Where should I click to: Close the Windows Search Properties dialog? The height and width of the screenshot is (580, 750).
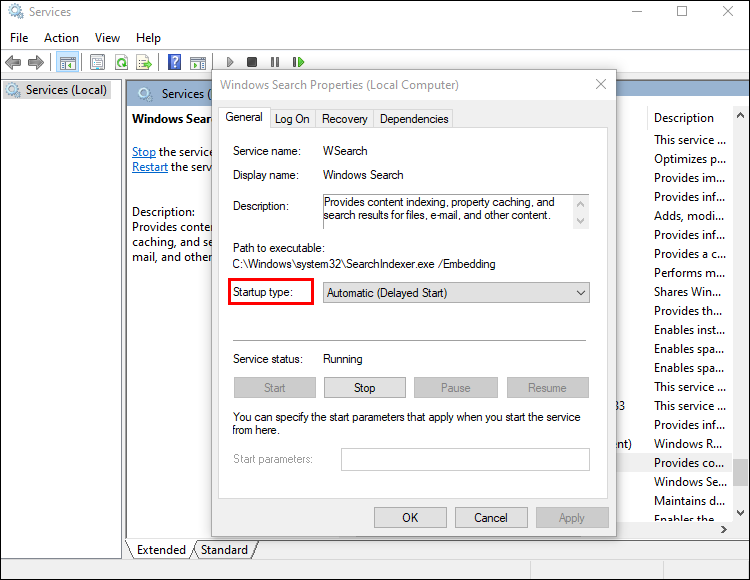[x=601, y=85]
